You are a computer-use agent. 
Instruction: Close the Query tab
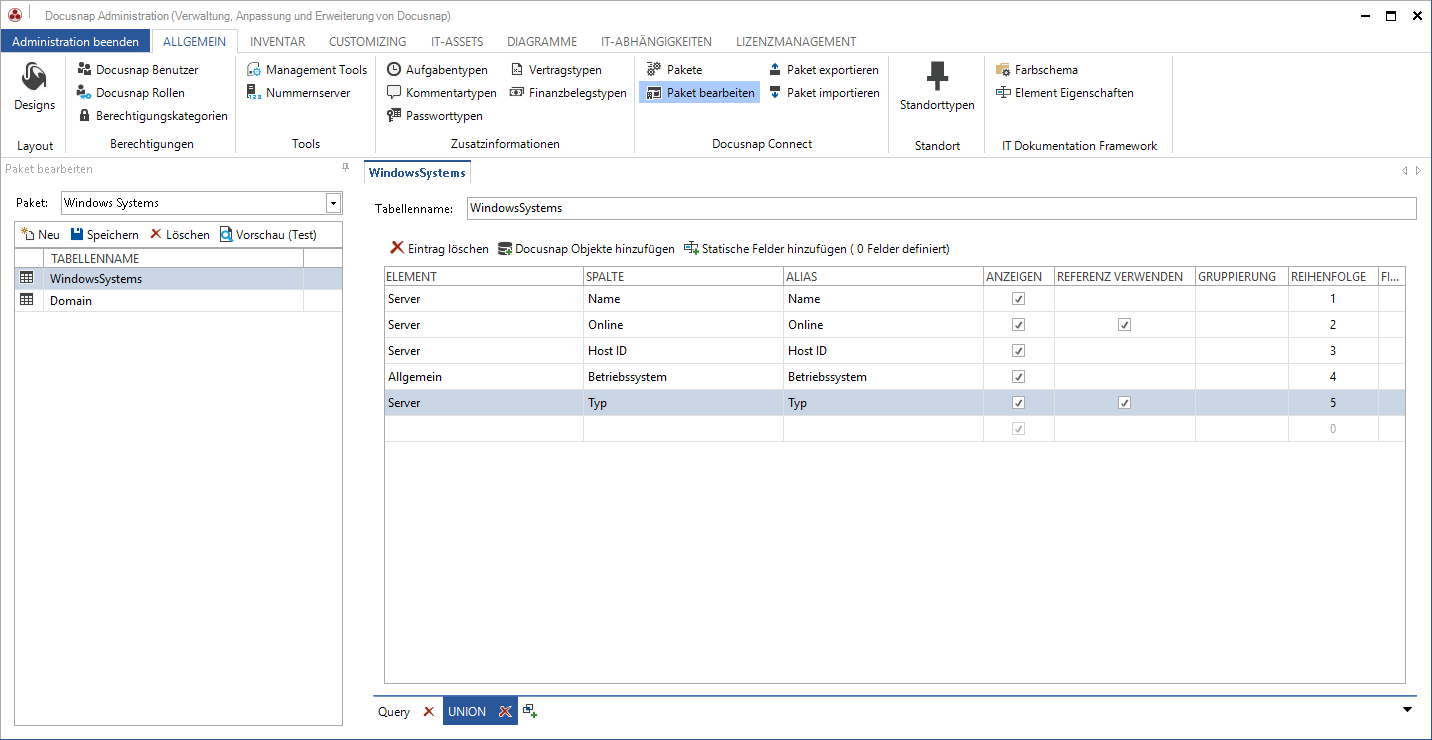click(x=429, y=712)
